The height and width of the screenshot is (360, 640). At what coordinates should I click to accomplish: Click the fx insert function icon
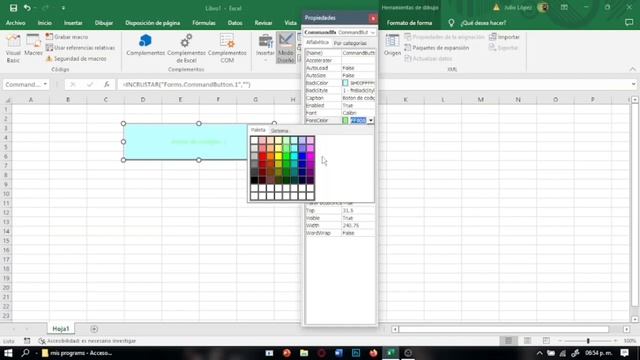coord(107,84)
